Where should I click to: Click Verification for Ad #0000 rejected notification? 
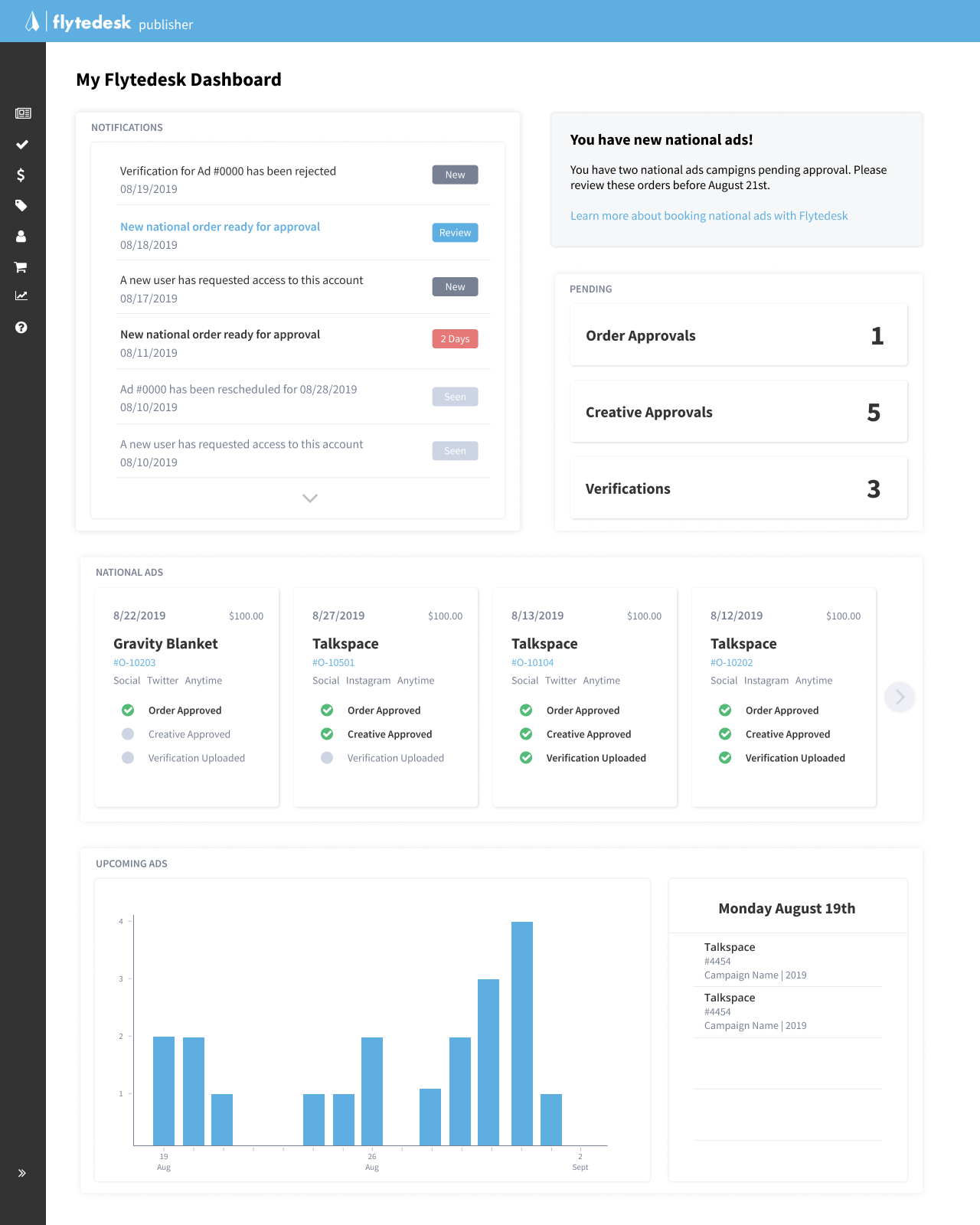pos(228,171)
